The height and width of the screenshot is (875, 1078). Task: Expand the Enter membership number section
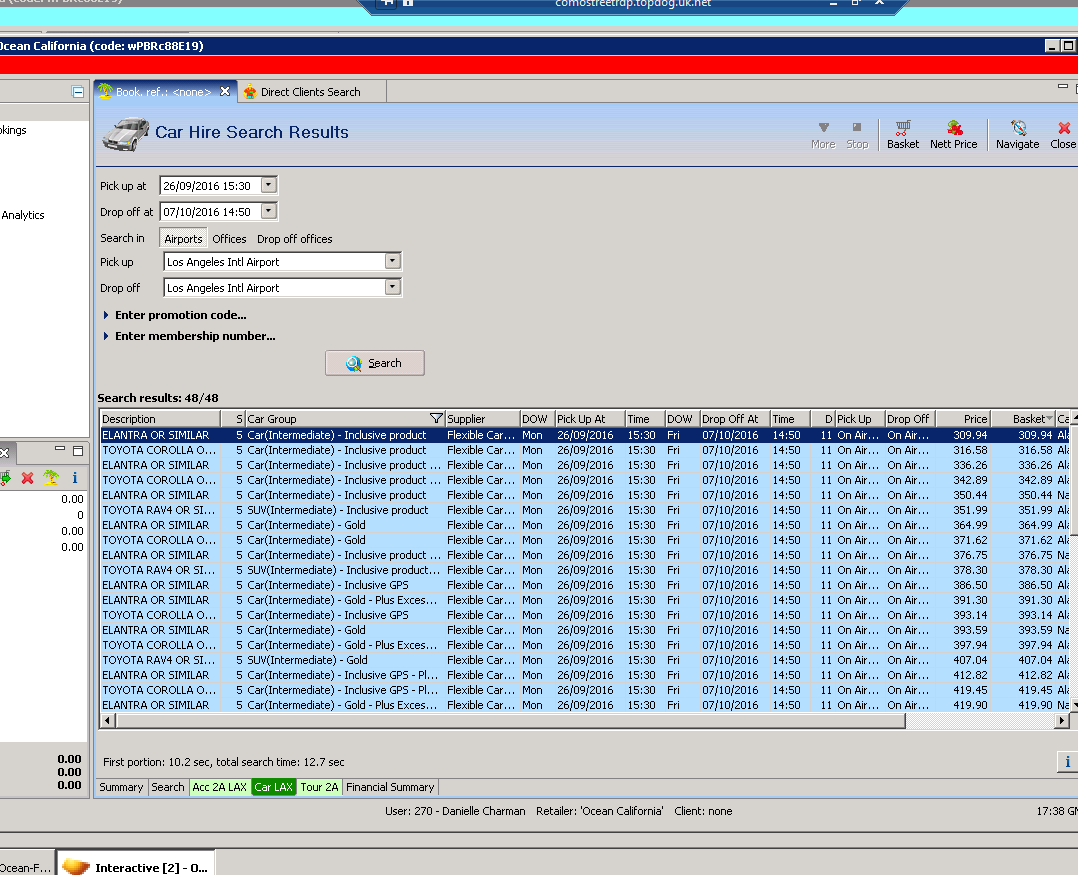[194, 336]
